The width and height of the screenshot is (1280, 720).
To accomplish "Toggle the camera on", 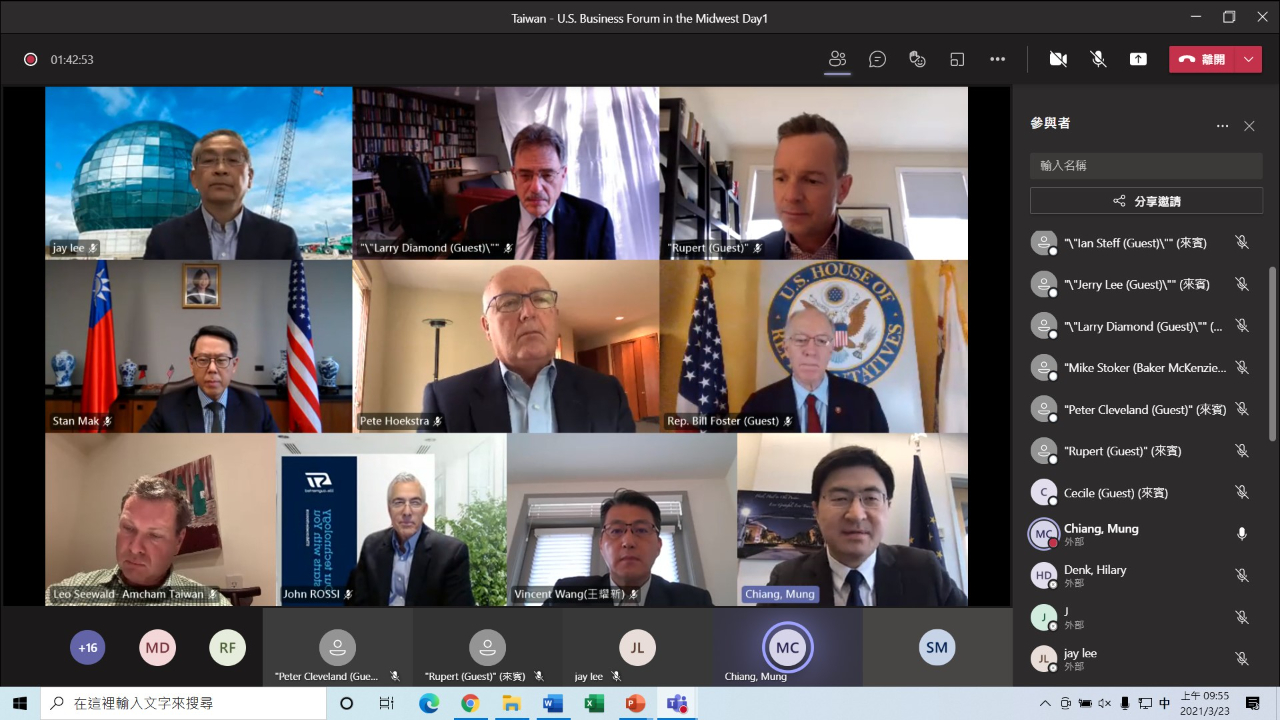I will tap(1058, 59).
